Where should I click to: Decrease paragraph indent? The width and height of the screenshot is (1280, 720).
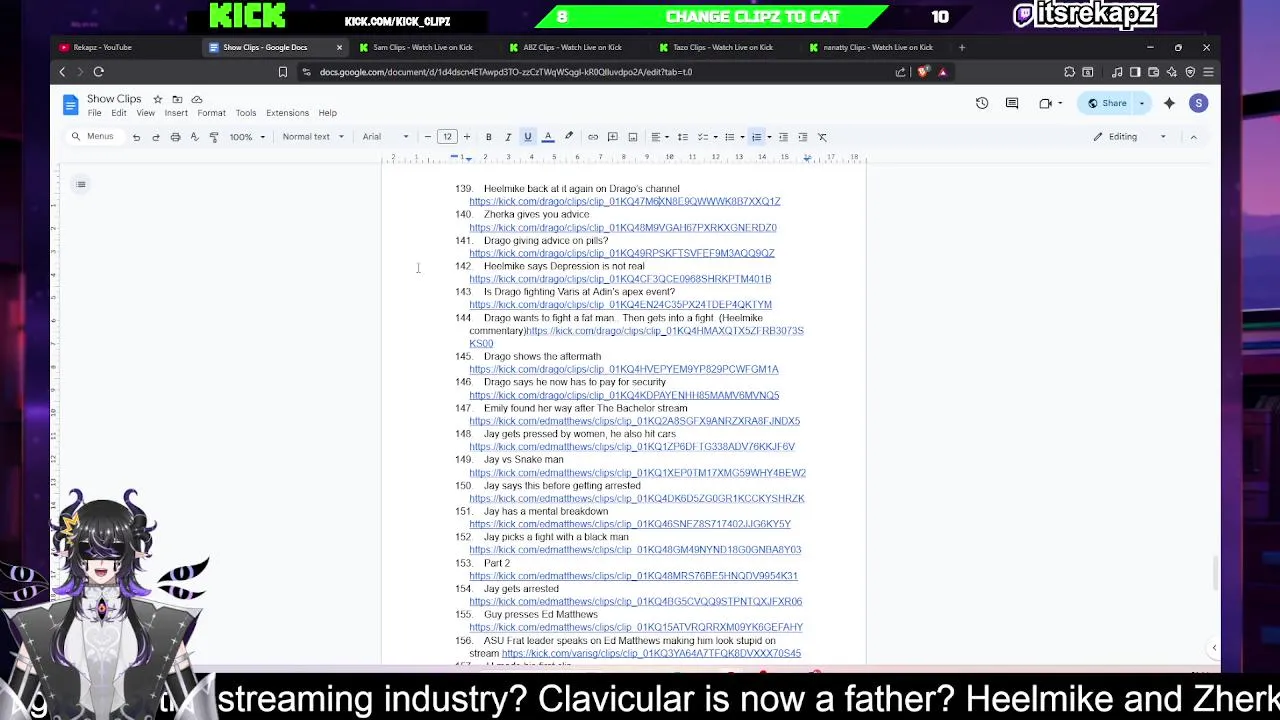tap(783, 137)
